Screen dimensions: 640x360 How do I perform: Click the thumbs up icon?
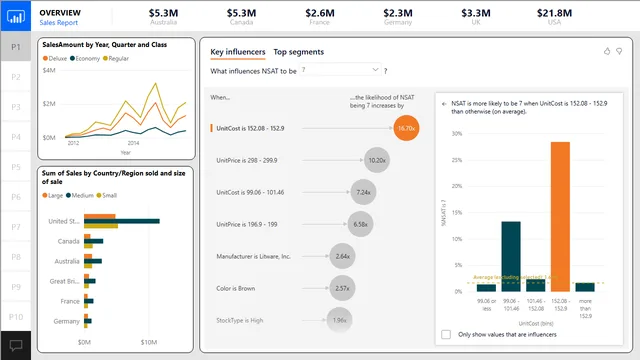tap(607, 51)
